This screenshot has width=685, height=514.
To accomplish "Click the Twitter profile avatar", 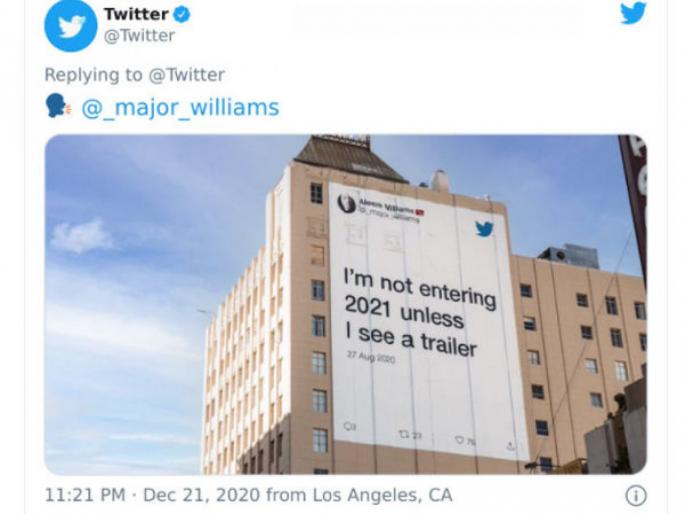I will tap(70, 26).
